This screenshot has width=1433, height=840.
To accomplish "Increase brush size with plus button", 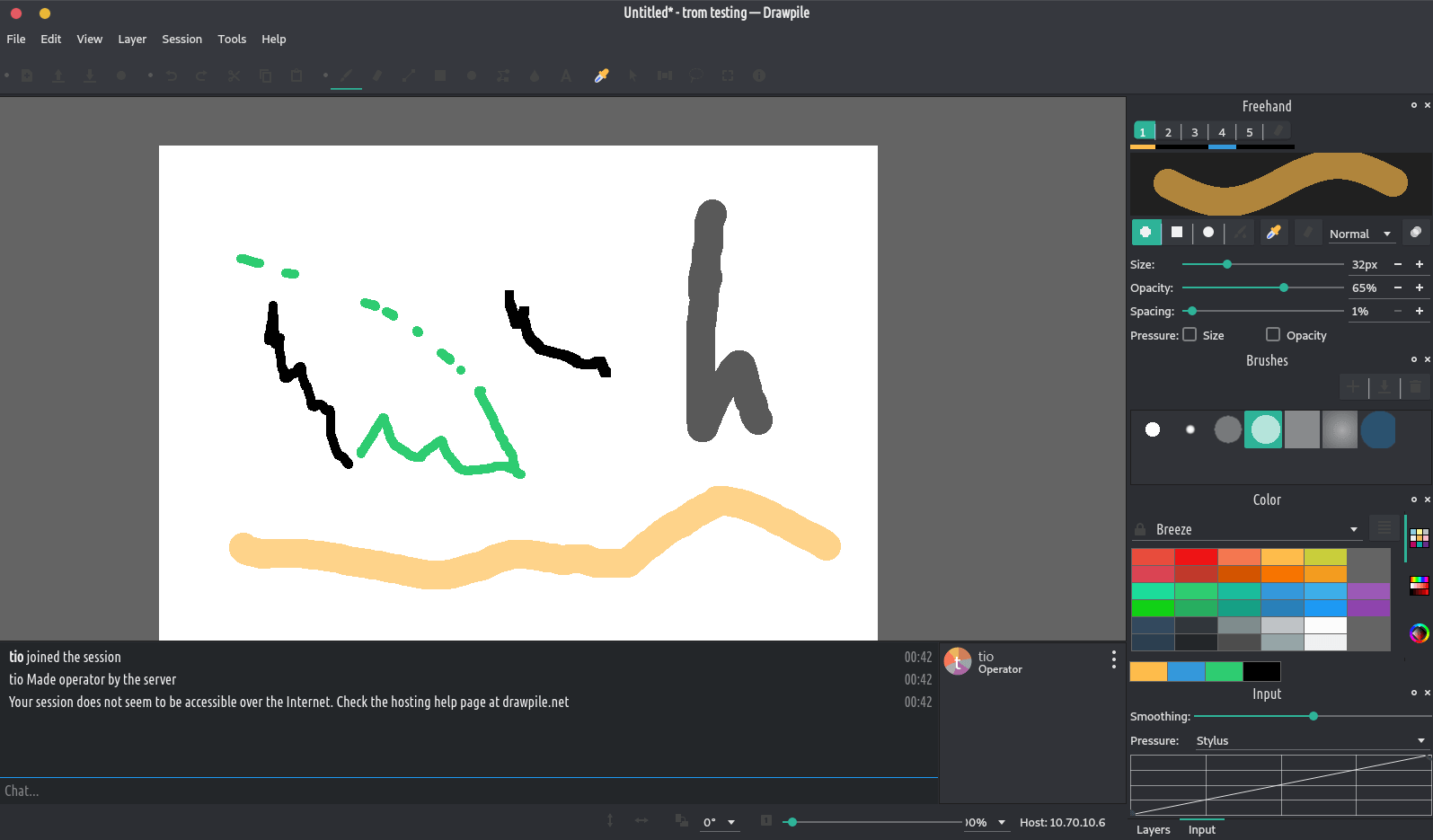I will (1420, 264).
